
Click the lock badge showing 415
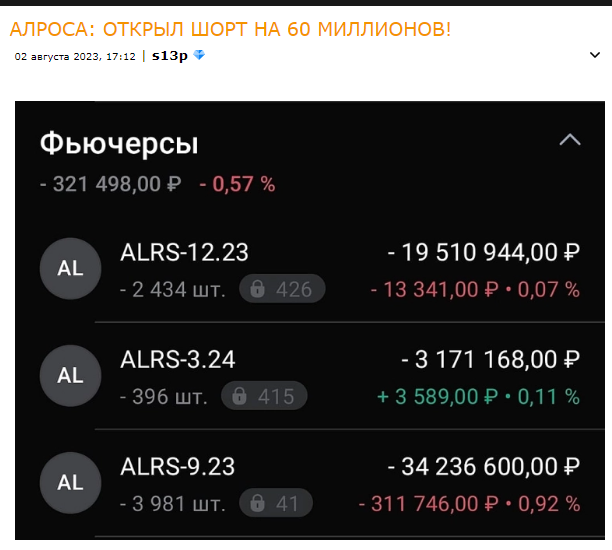[264, 397]
